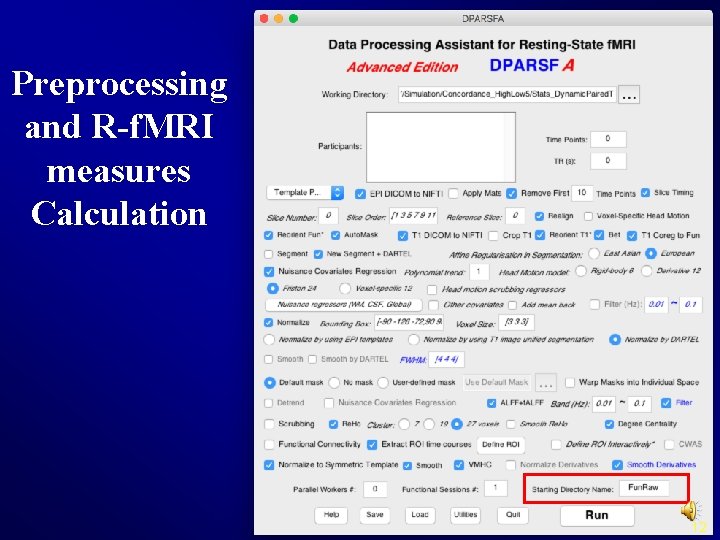Select Normalize by using EPI templates

[269, 340]
